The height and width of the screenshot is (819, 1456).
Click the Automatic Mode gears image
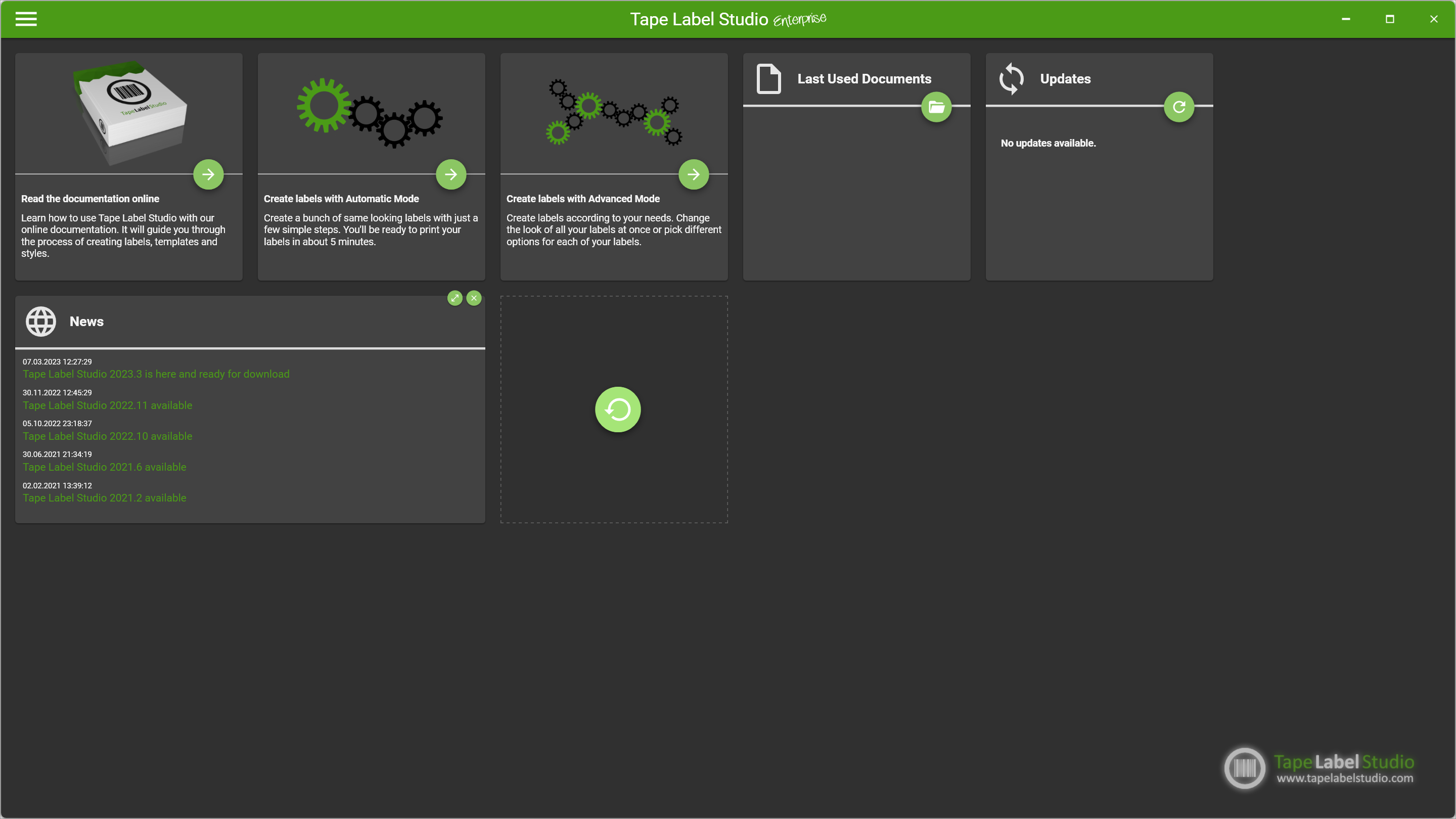click(x=370, y=113)
